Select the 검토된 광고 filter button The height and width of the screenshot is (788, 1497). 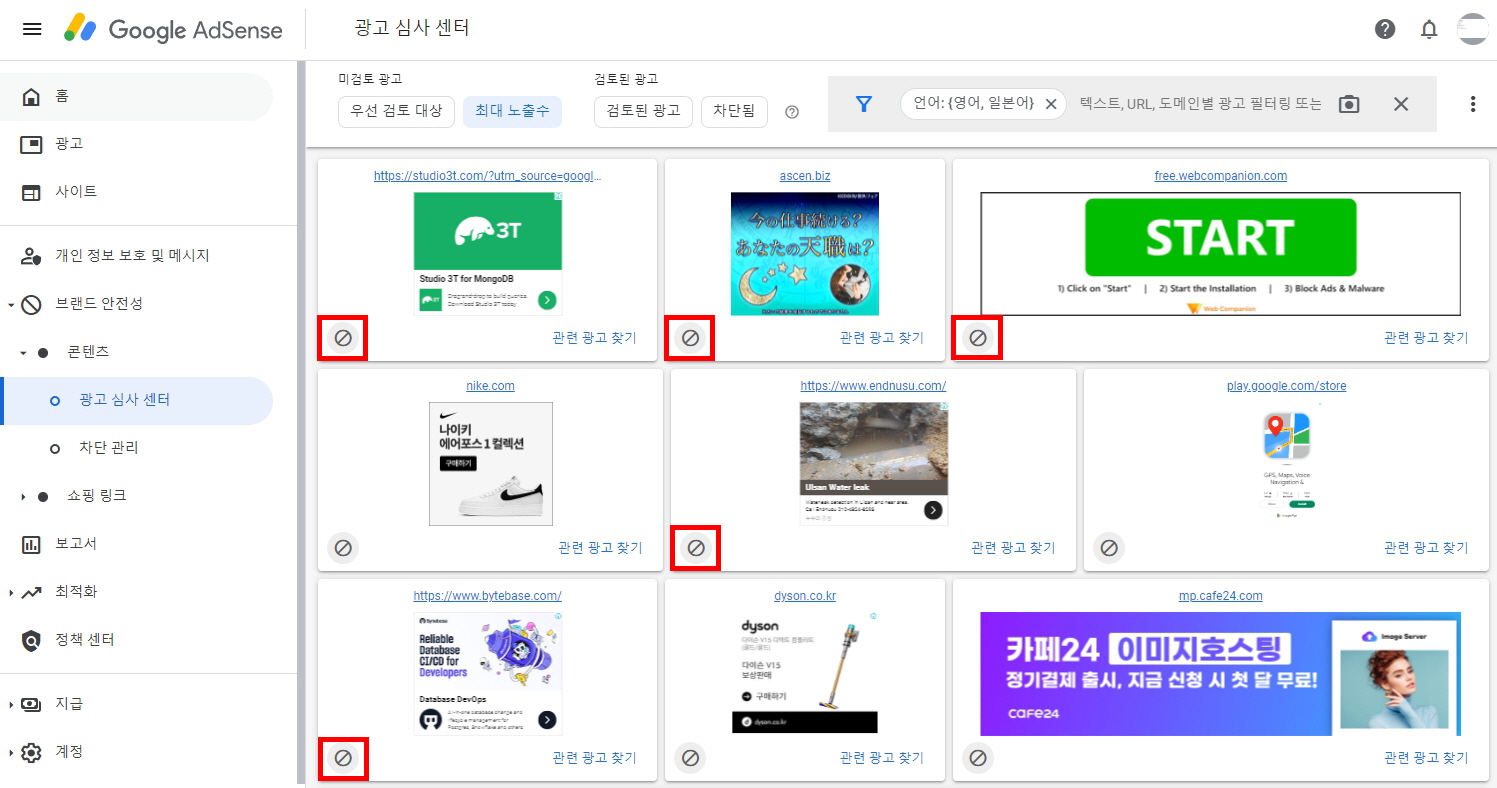click(x=643, y=112)
